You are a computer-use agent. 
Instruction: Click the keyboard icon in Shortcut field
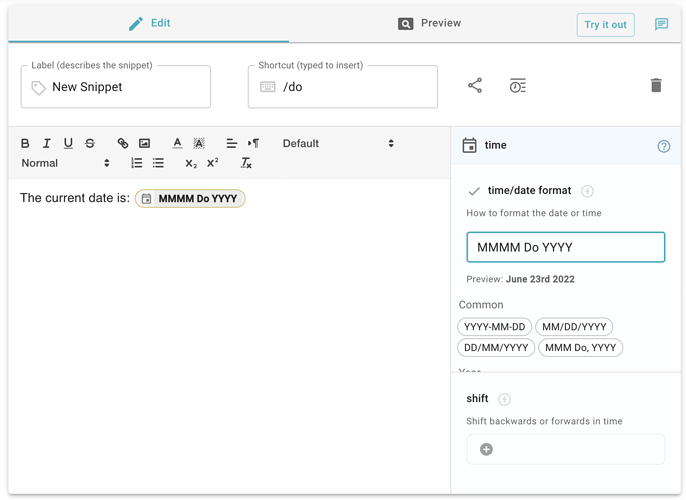(267, 87)
